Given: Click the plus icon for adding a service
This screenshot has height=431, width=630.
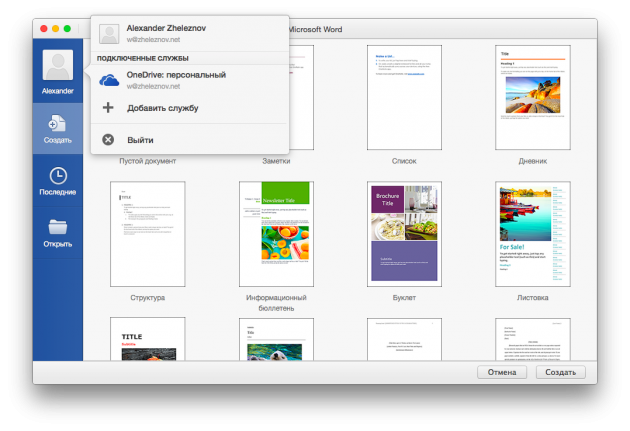Looking at the screenshot, I should pos(108,108).
